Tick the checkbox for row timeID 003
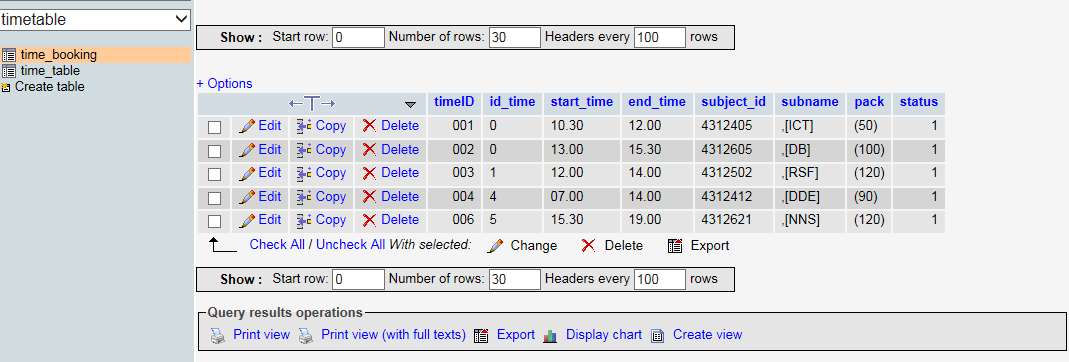 click(215, 175)
